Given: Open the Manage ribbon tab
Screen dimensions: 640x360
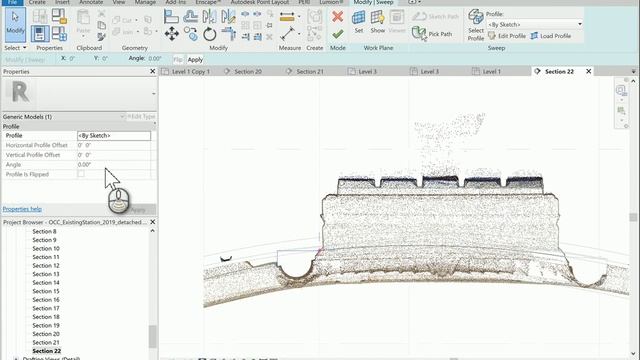Looking at the screenshot, I should 145,2.
